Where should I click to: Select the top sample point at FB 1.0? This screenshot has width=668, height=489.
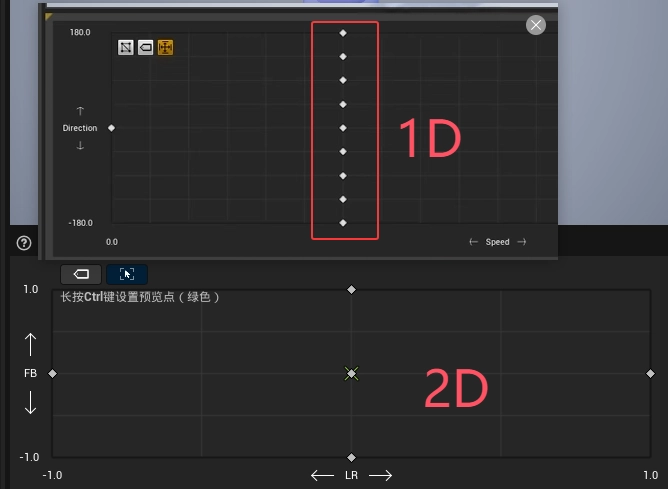point(351,290)
